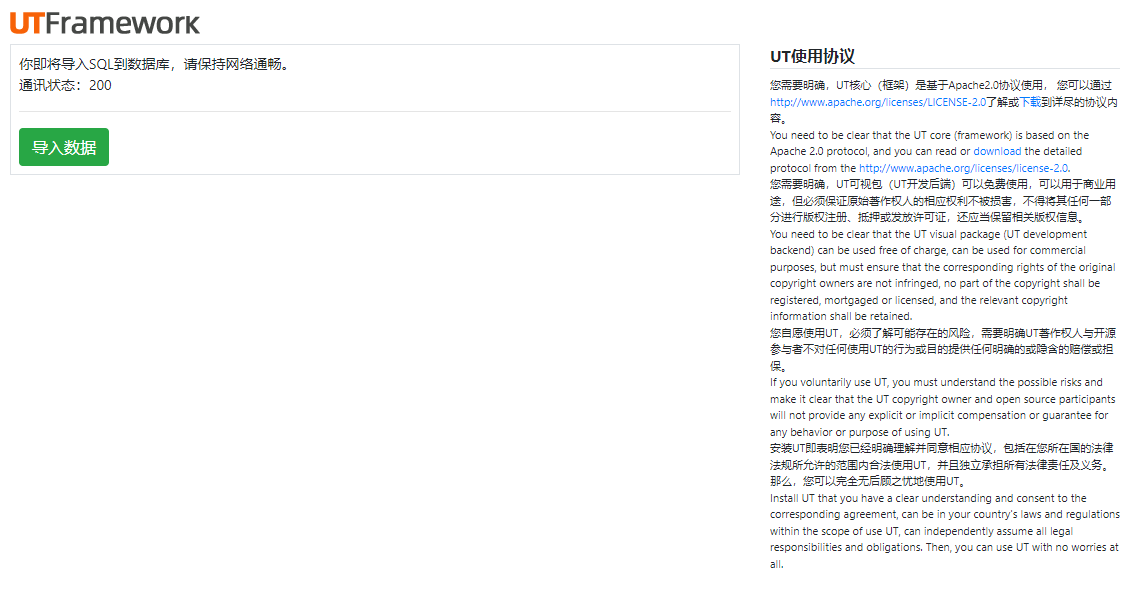This screenshot has width=1134, height=605.
Task: Open the uppercase LICENSE-2.0 Apache link
Action: tap(877, 102)
